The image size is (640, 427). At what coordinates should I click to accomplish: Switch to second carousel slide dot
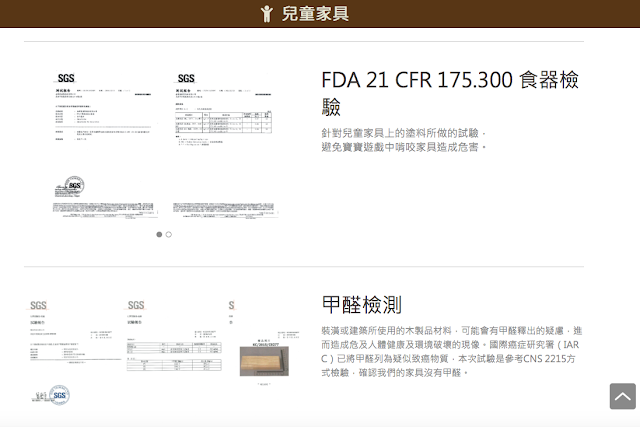pos(168,234)
